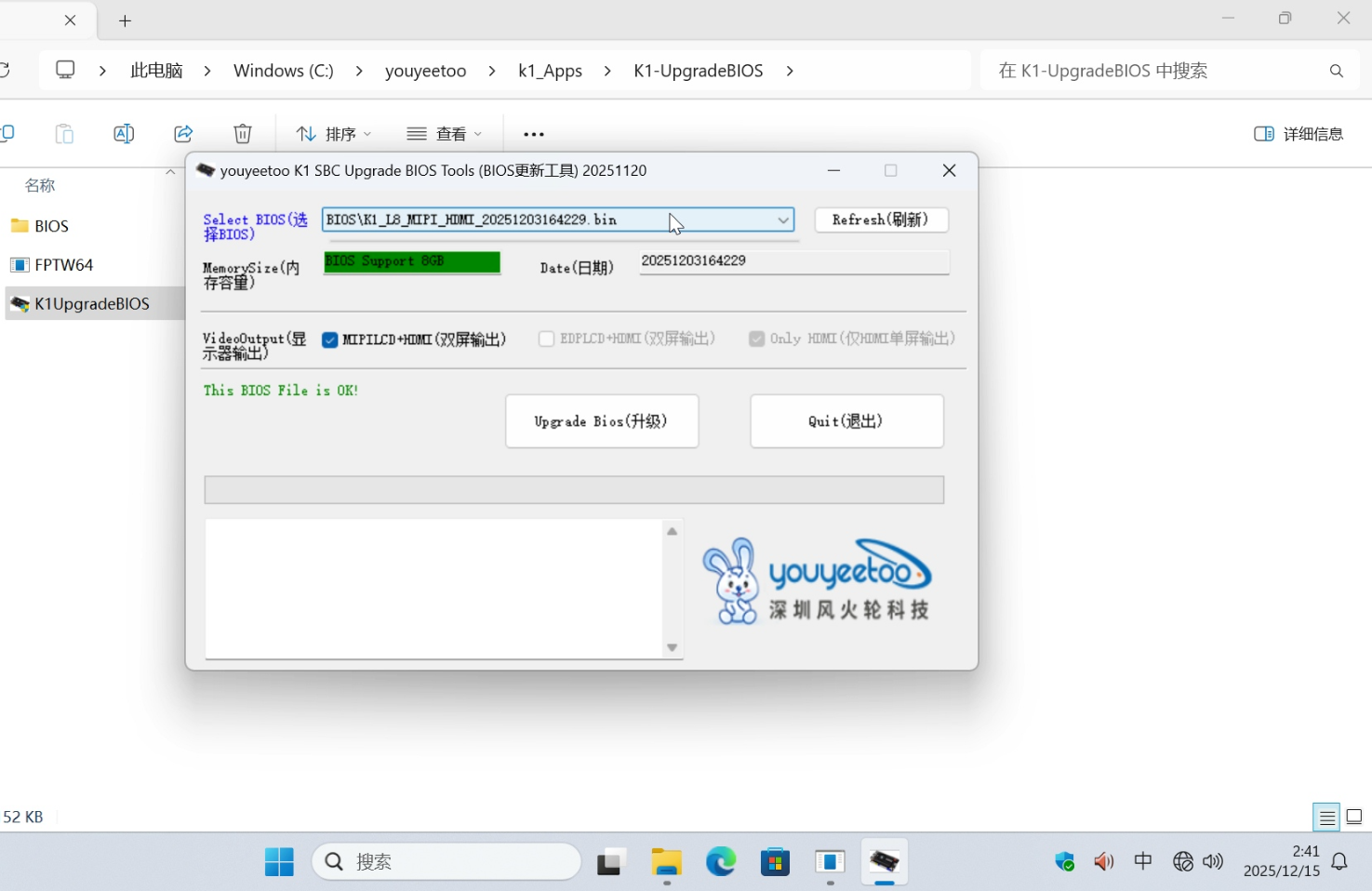Toggle the MIPILCD+HDMI checkbox
The height and width of the screenshot is (891, 1372).
(x=330, y=339)
